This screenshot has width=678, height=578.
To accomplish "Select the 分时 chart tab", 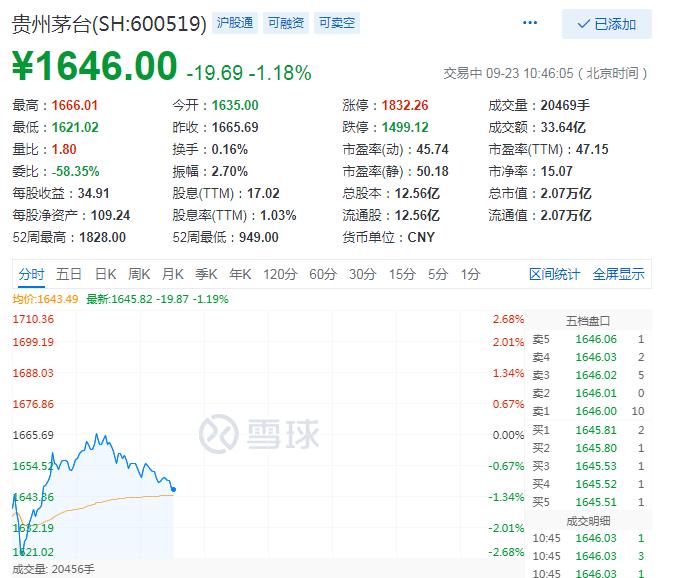I will 32,274.
